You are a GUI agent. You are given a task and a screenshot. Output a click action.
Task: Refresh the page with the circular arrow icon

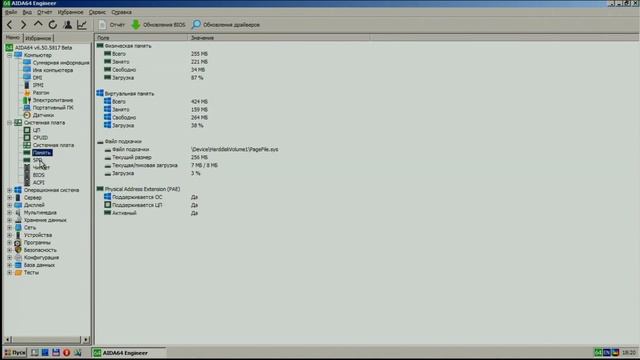tap(53, 24)
